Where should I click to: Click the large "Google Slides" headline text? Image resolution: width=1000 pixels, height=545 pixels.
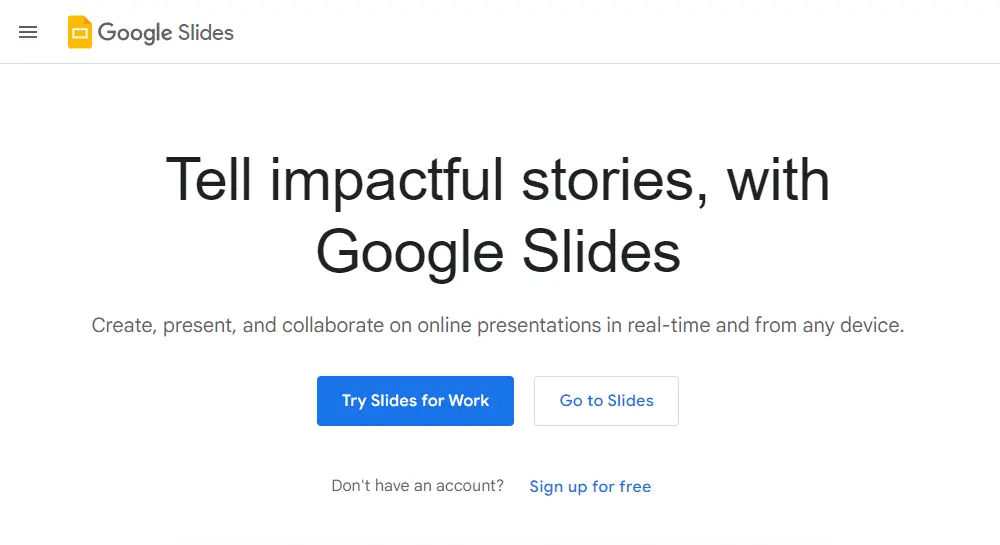[x=498, y=251]
